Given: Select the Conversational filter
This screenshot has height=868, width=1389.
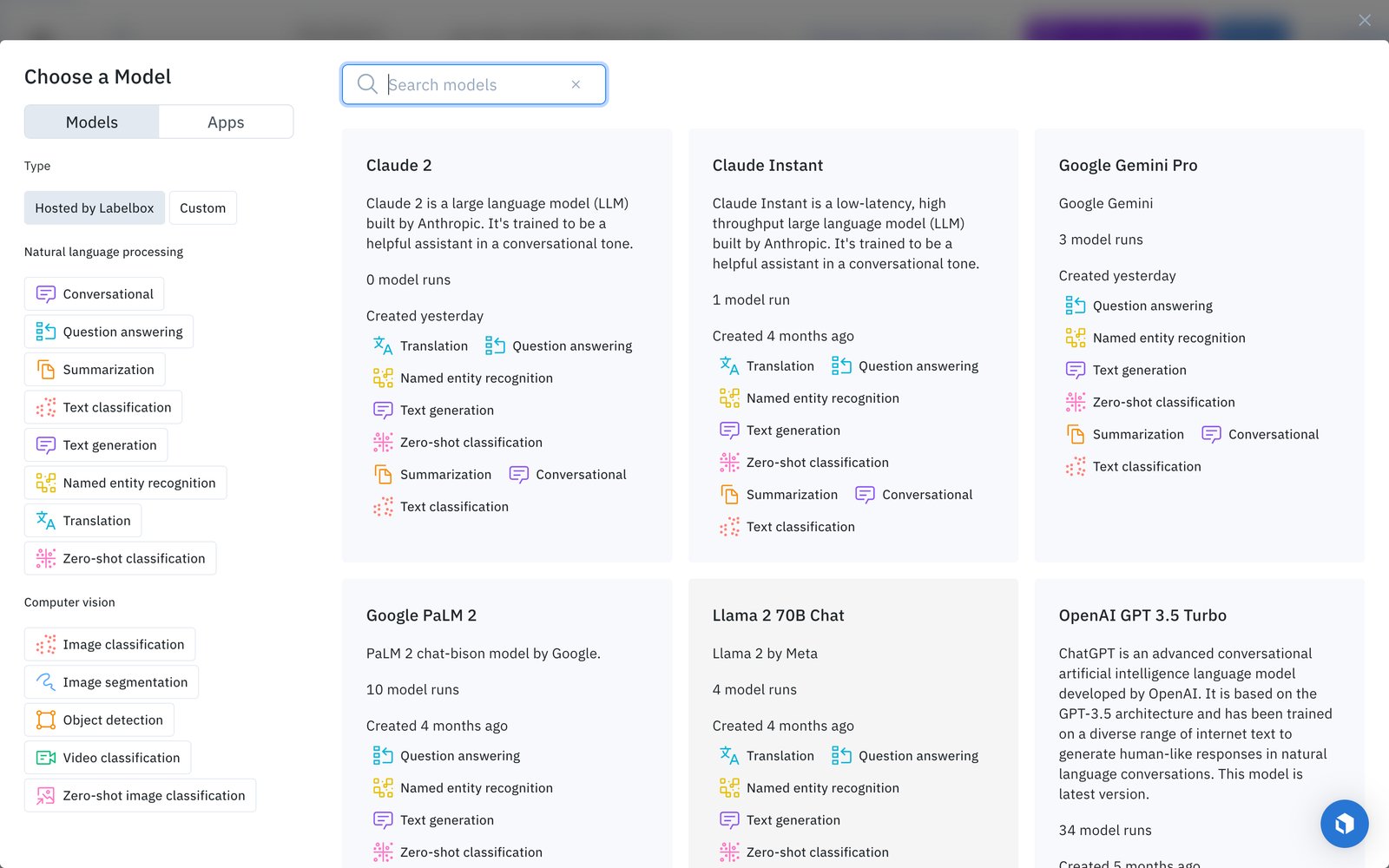Looking at the screenshot, I should pos(94,293).
